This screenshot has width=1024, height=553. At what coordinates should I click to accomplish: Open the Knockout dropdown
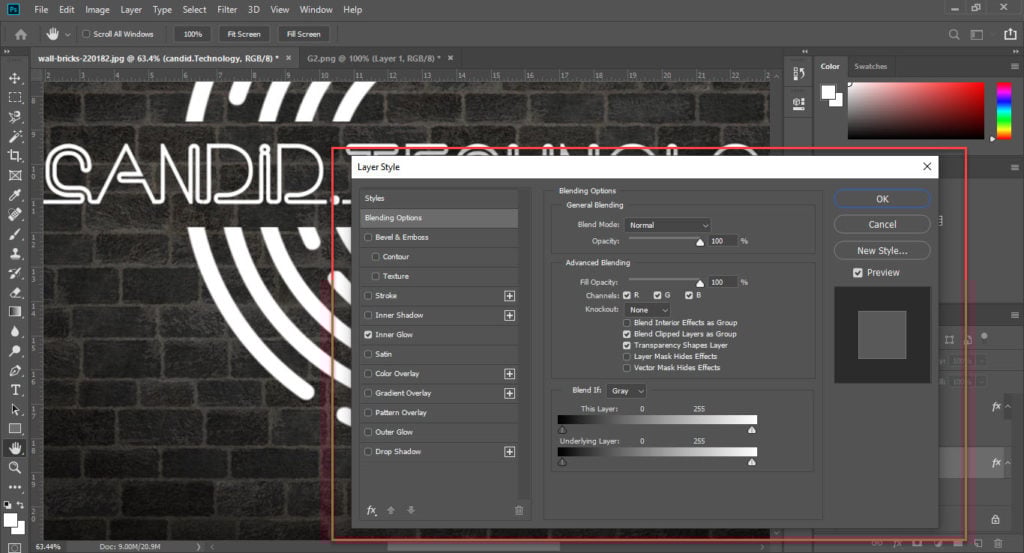[647, 309]
